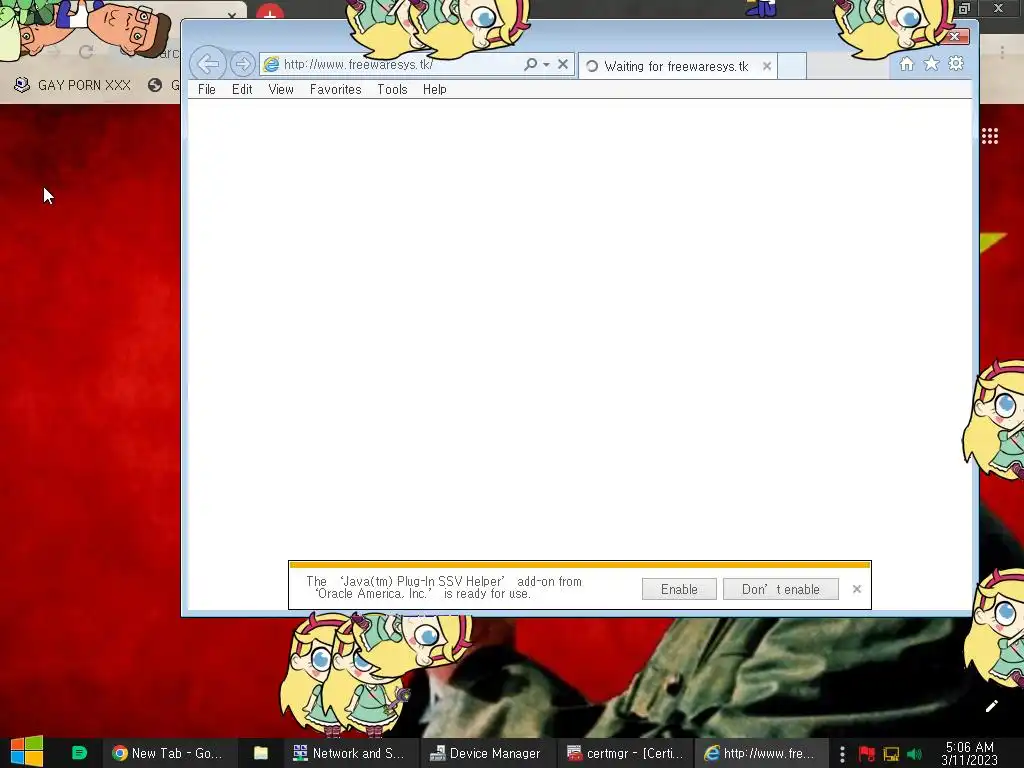Open the Edit menu
The width and height of the screenshot is (1024, 768).
point(242,89)
